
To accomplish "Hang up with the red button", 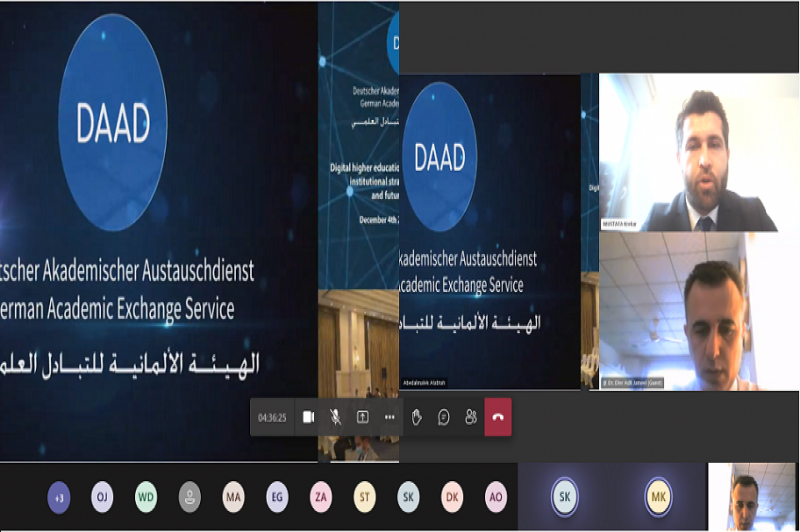I will pos(498,417).
